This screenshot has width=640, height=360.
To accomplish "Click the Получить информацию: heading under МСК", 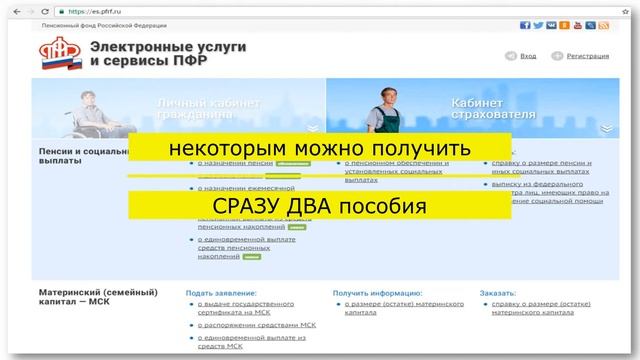I will pos(377,293).
